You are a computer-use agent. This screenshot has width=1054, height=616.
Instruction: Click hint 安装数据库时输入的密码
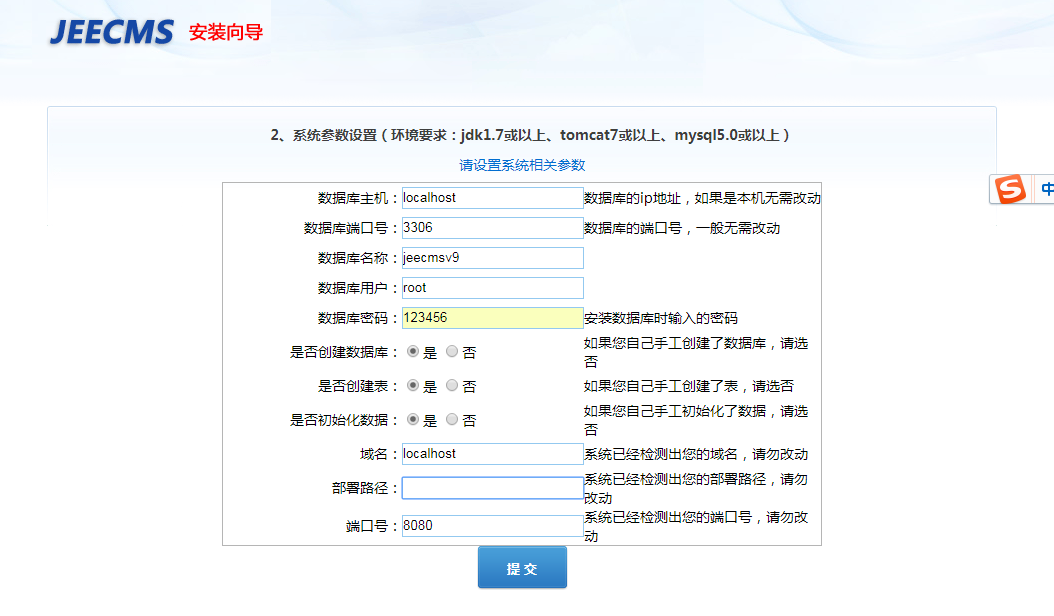(x=661, y=318)
